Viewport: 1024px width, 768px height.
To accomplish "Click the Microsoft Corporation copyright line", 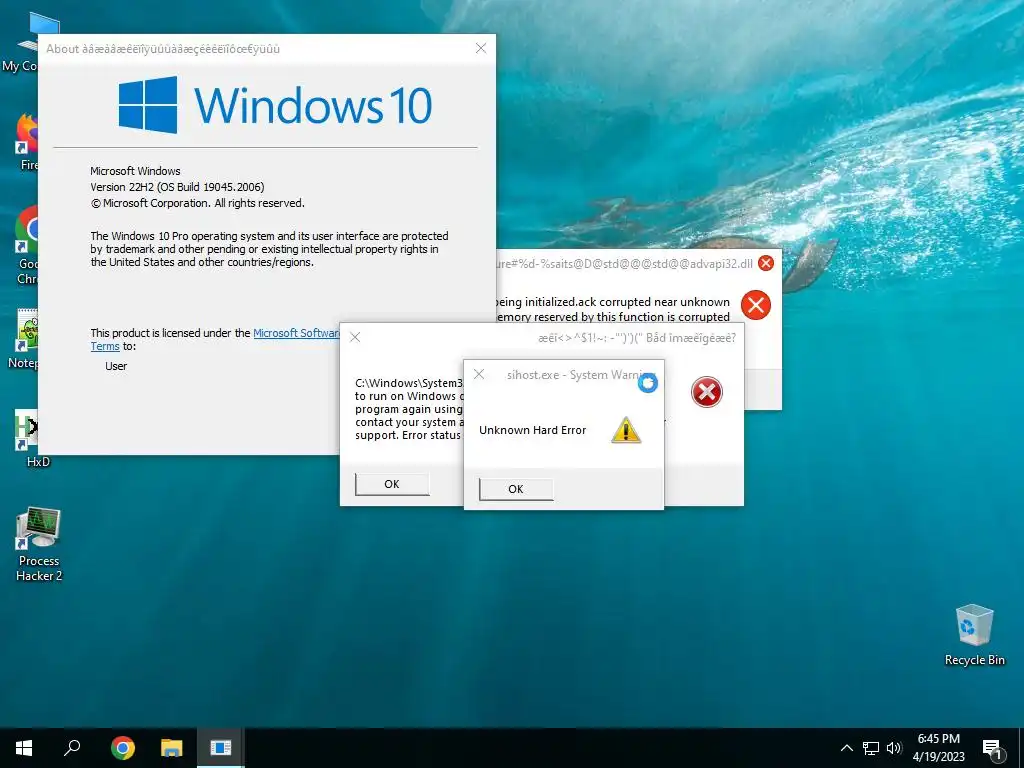I will [197, 203].
